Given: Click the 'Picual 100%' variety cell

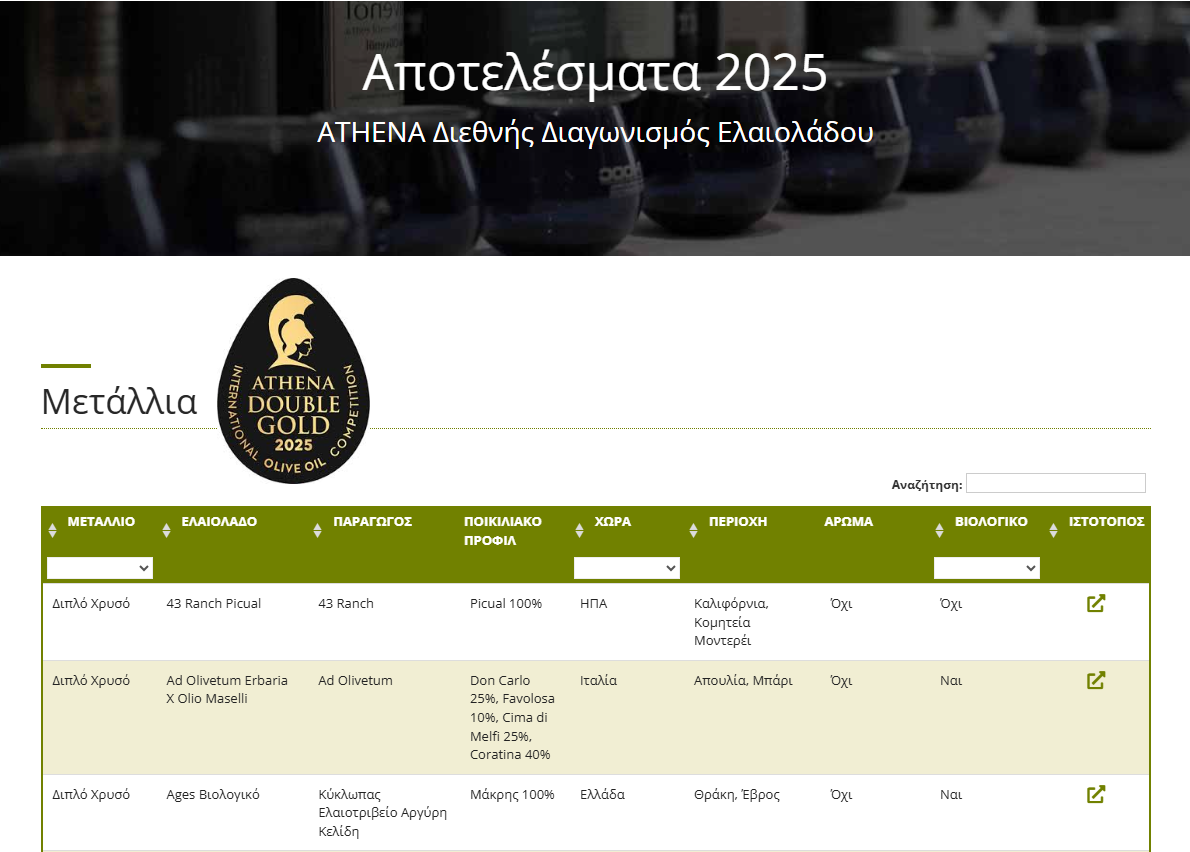Looking at the screenshot, I should [505, 603].
